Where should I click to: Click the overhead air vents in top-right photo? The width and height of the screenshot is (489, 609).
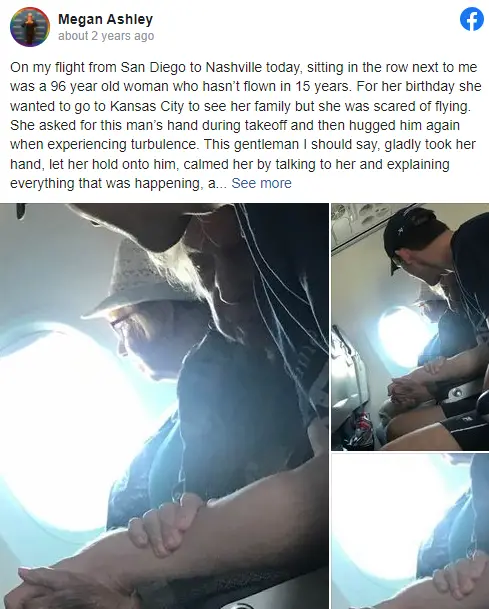354,221
